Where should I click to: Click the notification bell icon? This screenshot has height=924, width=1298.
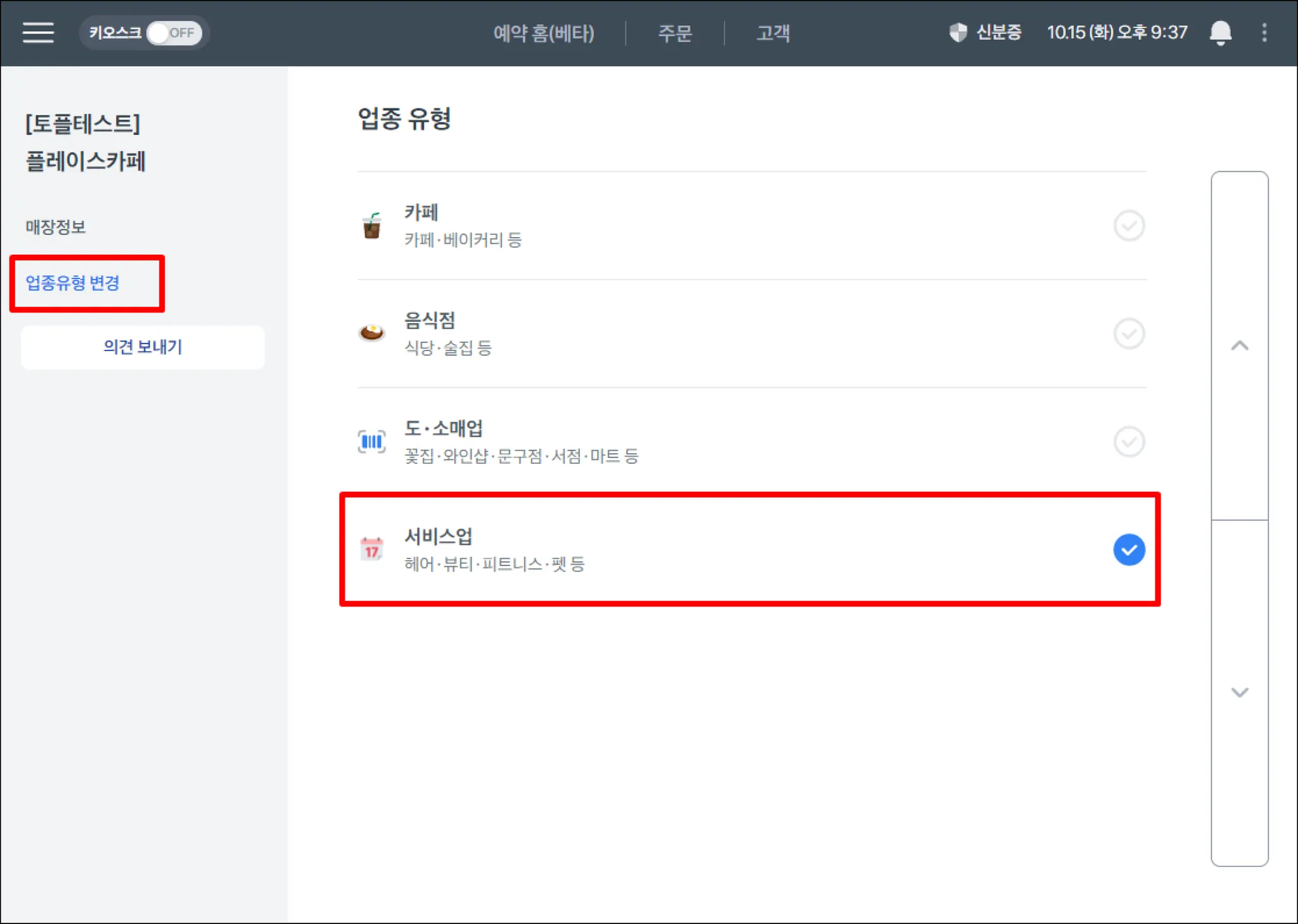pos(1220,32)
